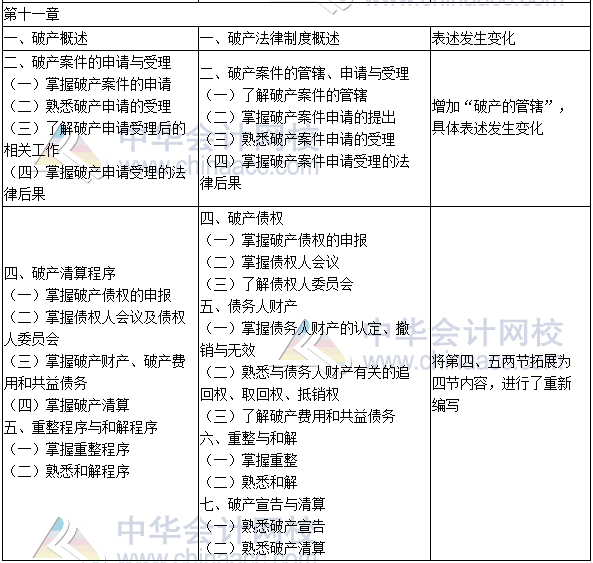Image resolution: width=593 pixels, height=563 pixels.
Task: Click the heading 二、破产案件的申请与受理
Action: pos(88,62)
